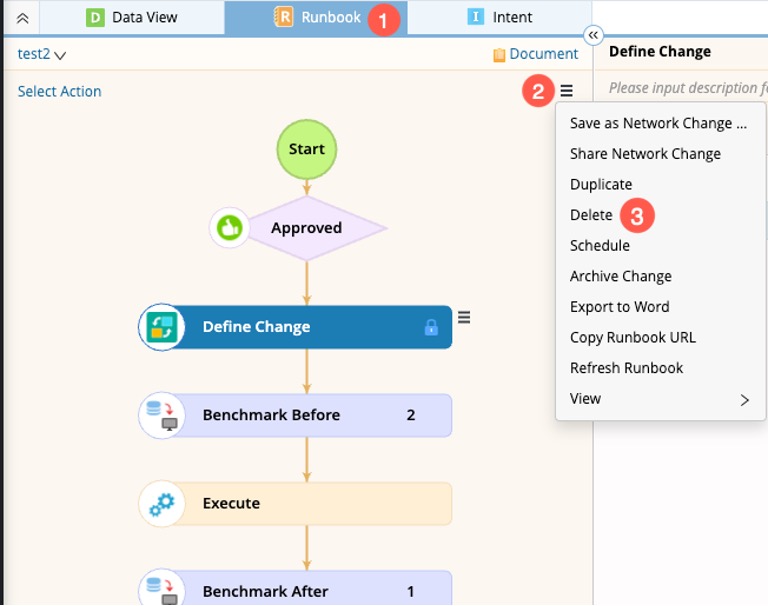768x606 pixels.
Task: Click the Document clipboard icon
Action: (499, 55)
